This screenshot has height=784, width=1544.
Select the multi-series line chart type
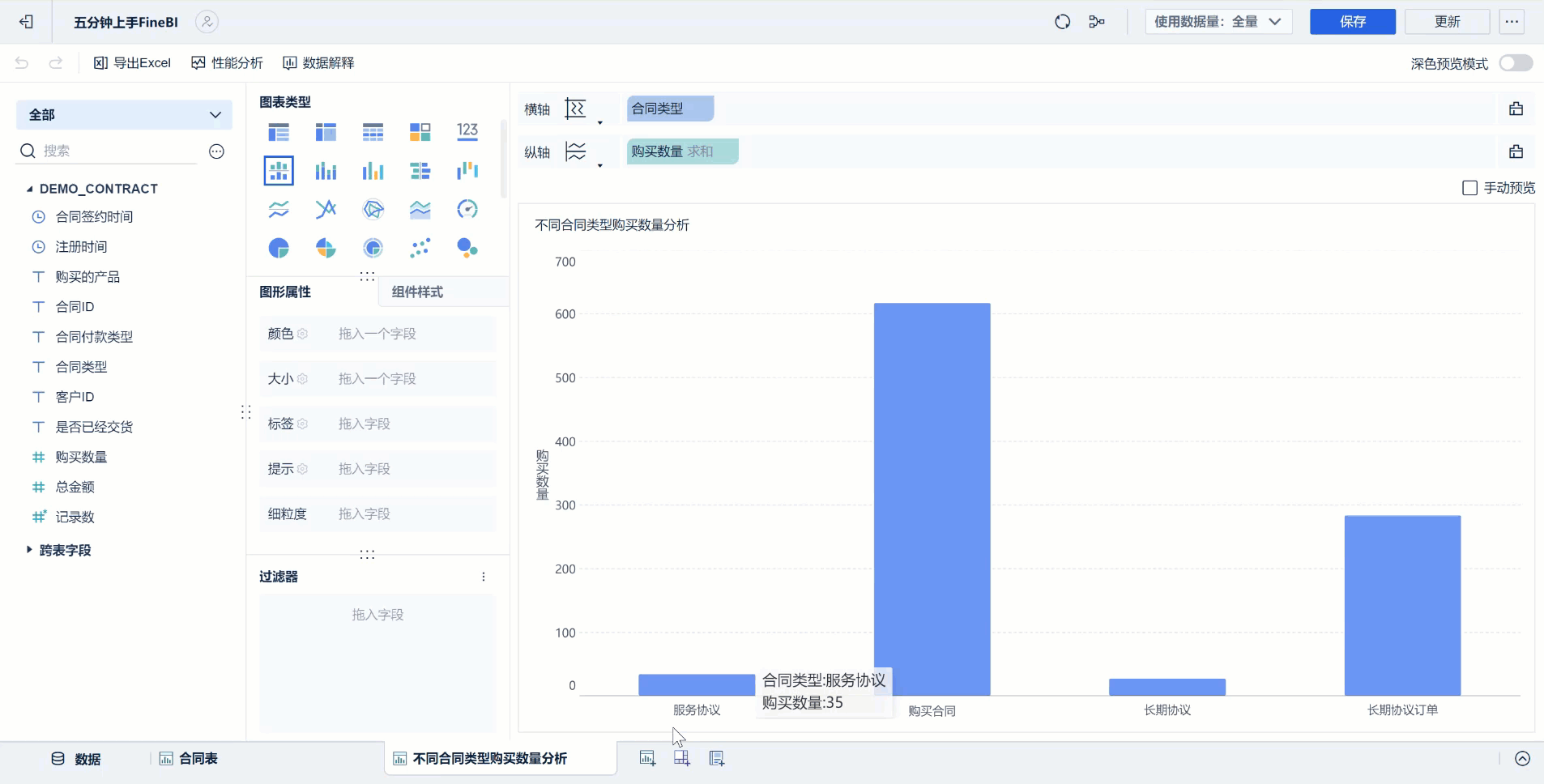pyautogui.click(x=326, y=210)
